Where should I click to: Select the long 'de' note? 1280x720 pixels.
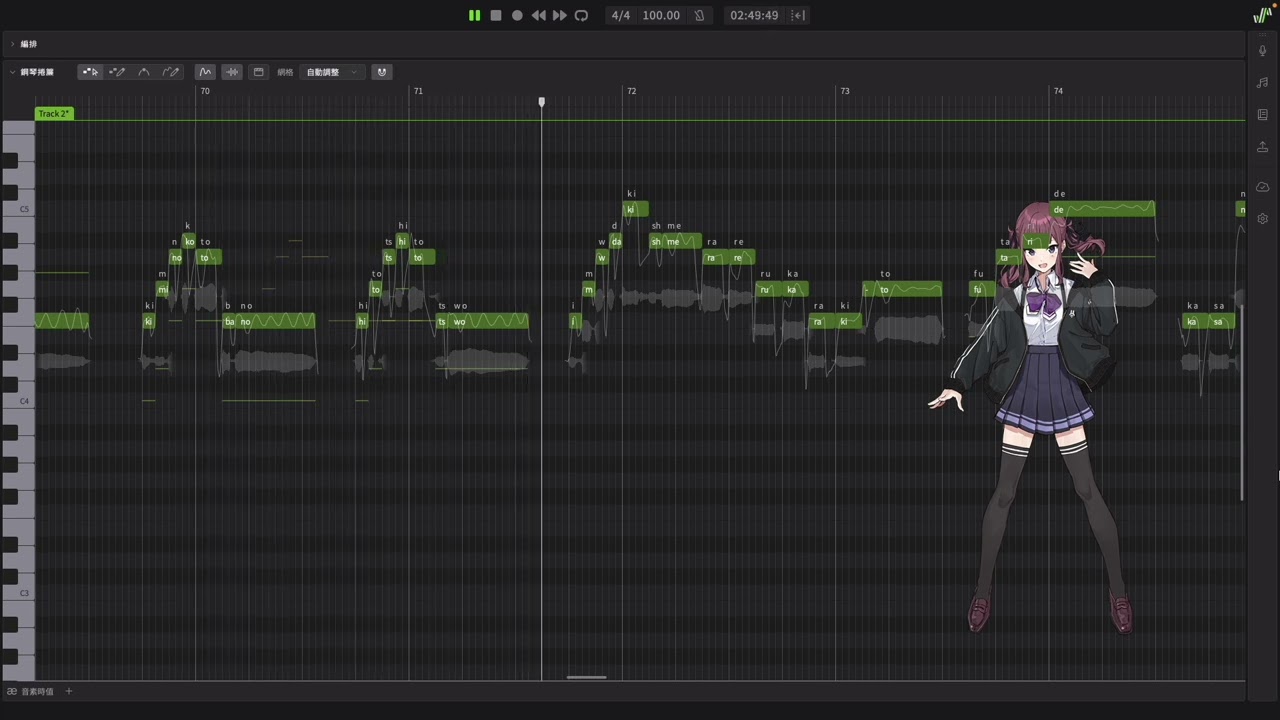point(1102,209)
